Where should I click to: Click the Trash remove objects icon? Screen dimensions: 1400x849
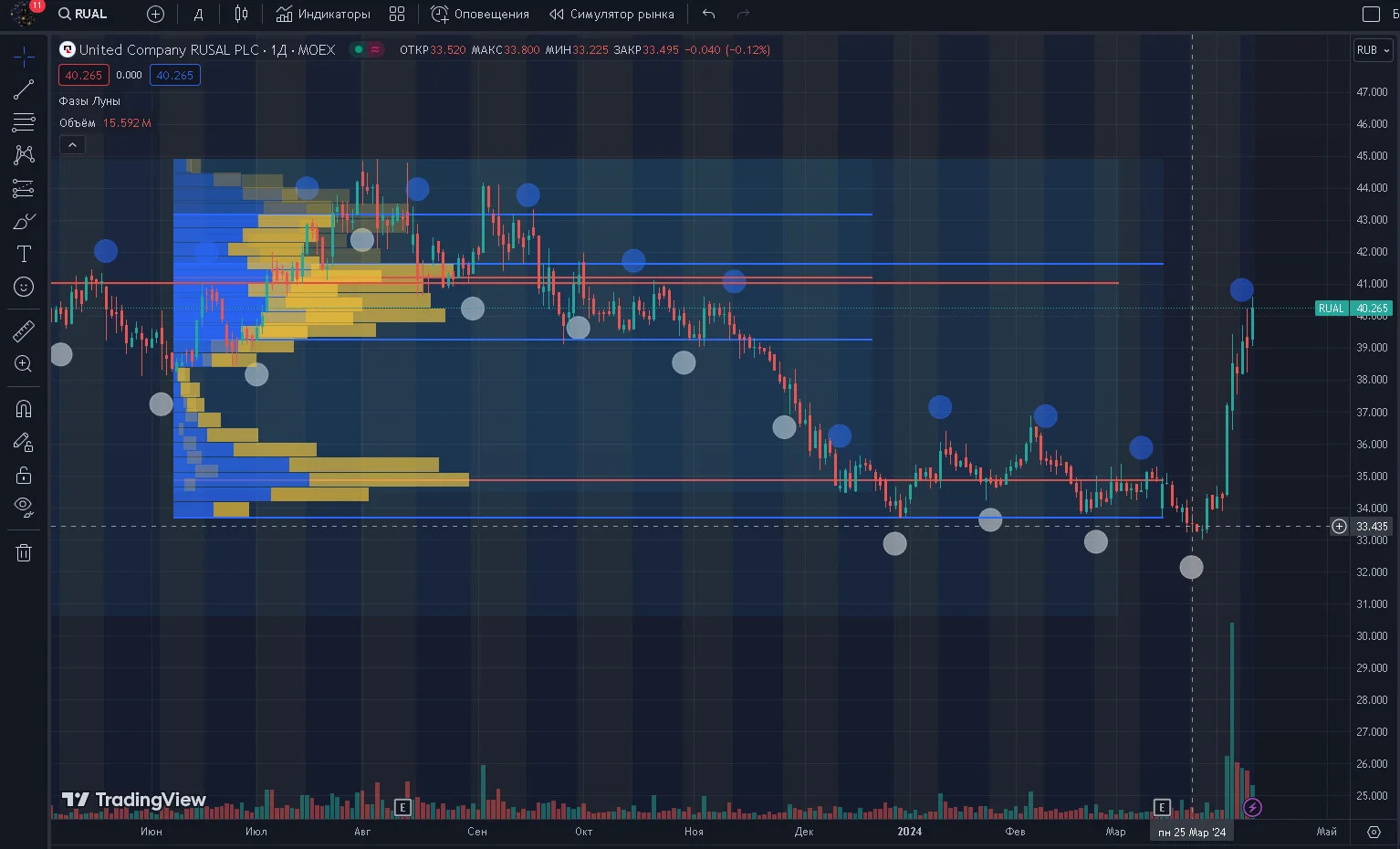24,552
